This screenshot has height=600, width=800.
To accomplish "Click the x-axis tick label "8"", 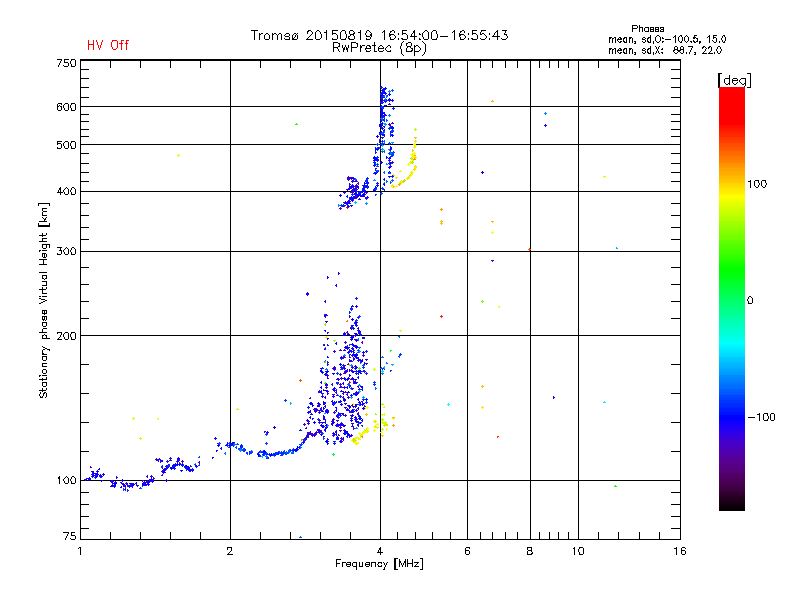I will [530, 551].
